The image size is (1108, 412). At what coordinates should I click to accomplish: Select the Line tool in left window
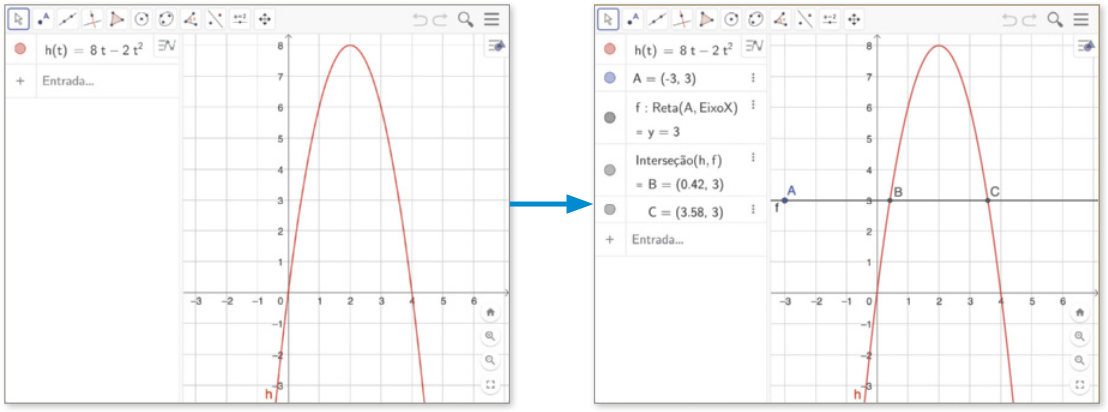(x=68, y=20)
